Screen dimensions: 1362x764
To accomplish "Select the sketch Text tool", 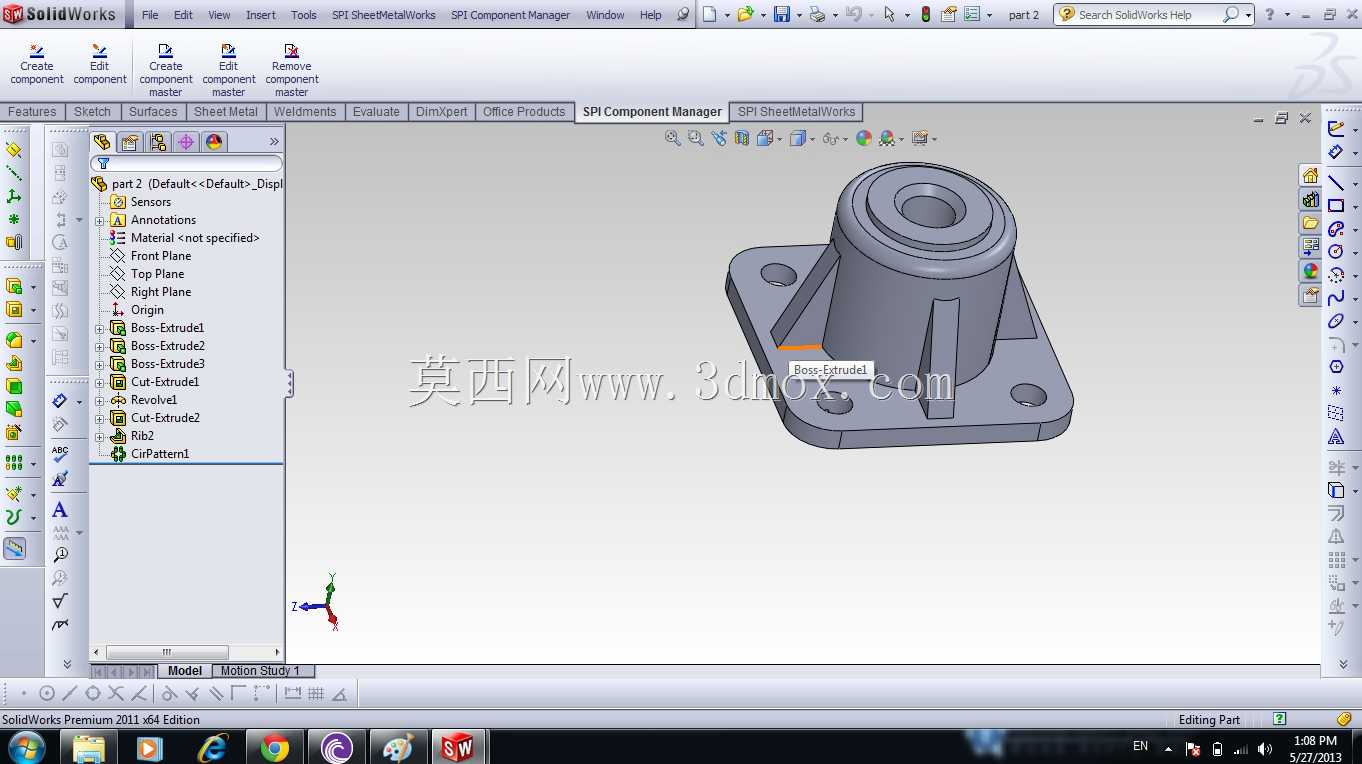I will point(1335,436).
